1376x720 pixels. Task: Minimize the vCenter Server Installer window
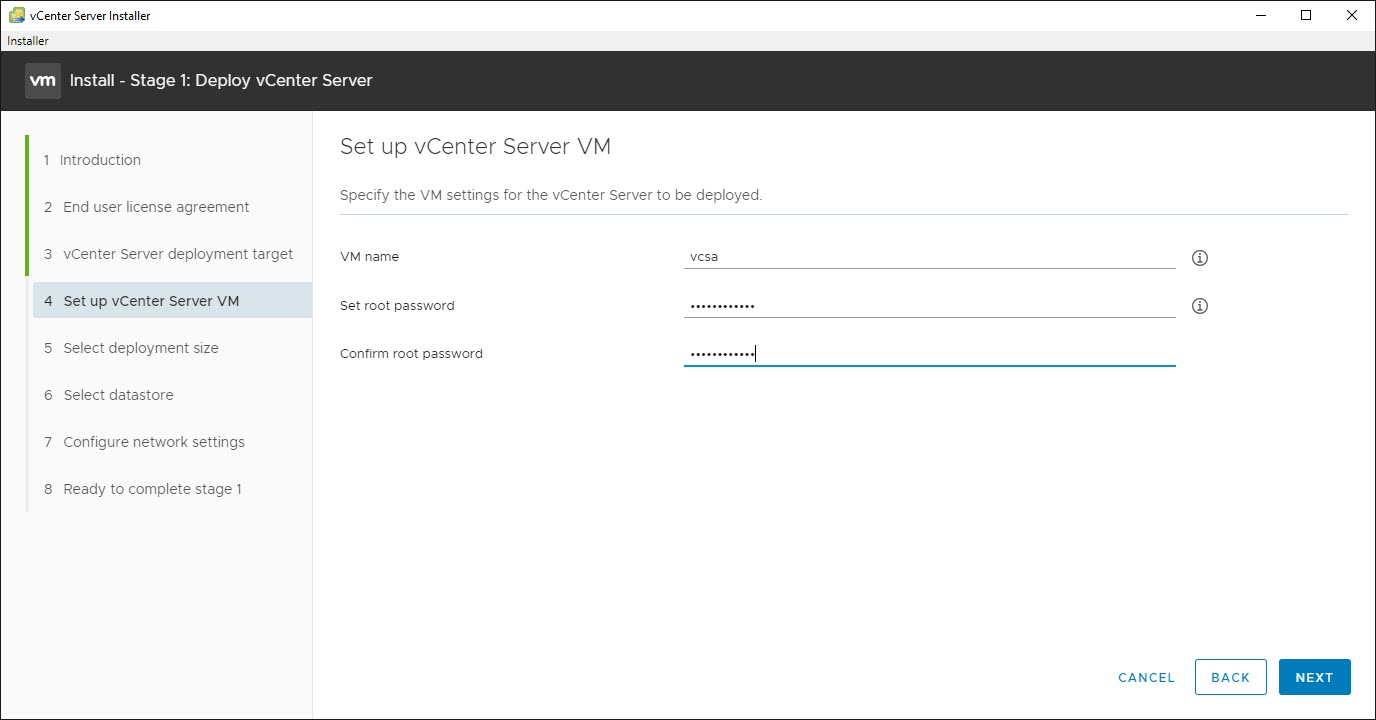point(1260,15)
